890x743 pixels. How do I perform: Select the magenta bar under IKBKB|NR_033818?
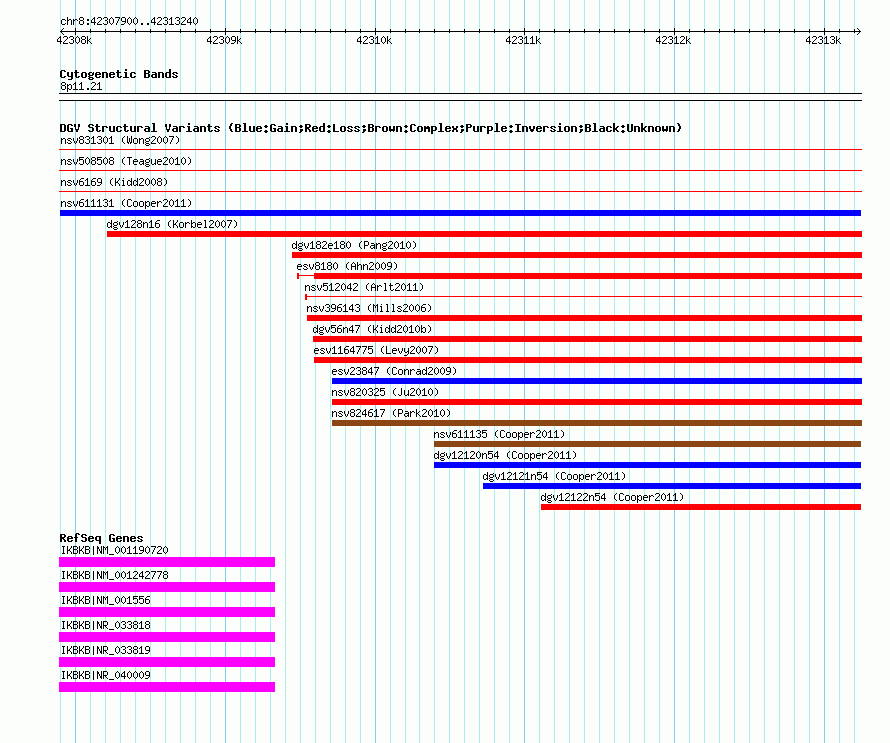pyautogui.click(x=167, y=637)
